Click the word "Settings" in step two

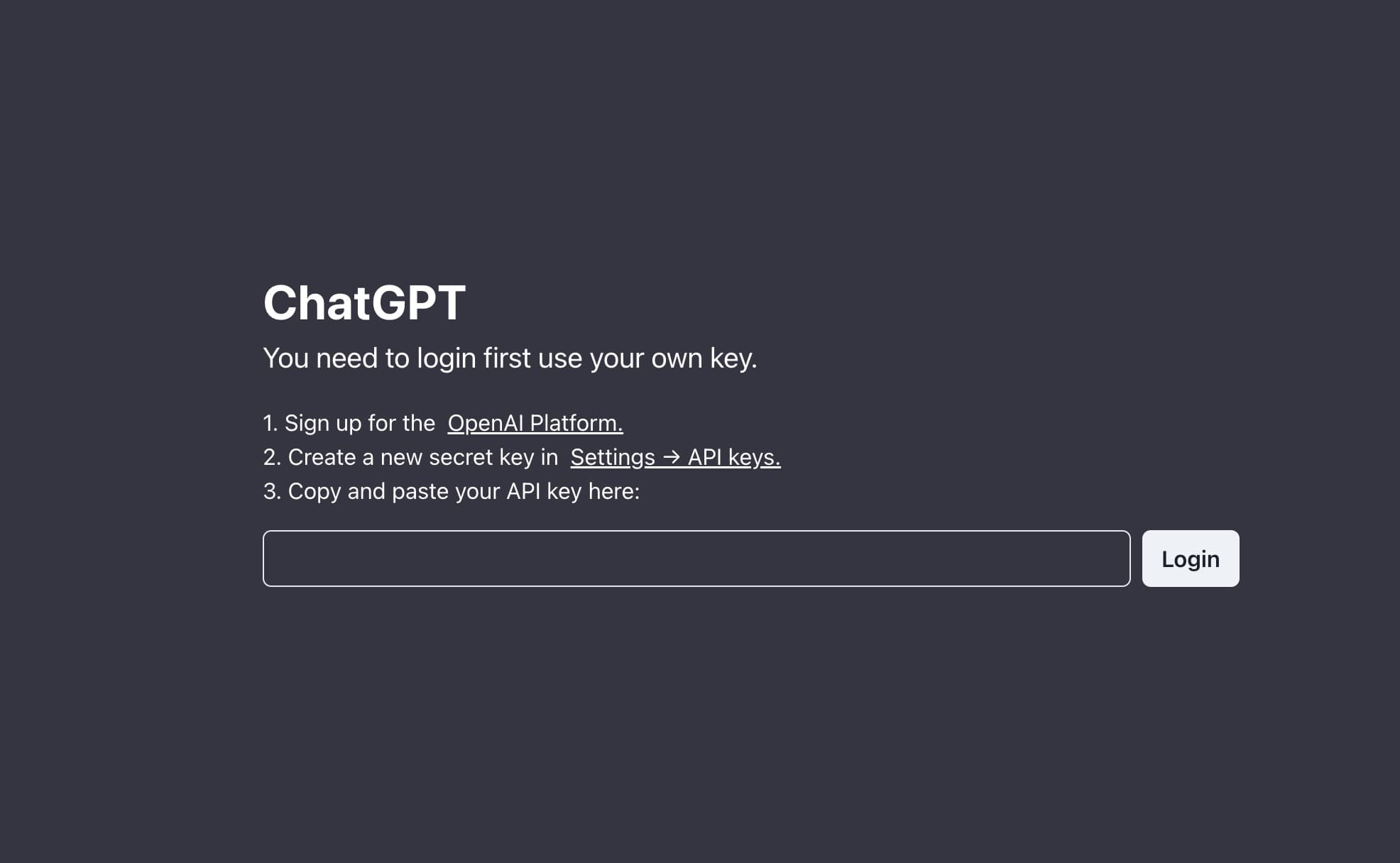click(x=613, y=457)
